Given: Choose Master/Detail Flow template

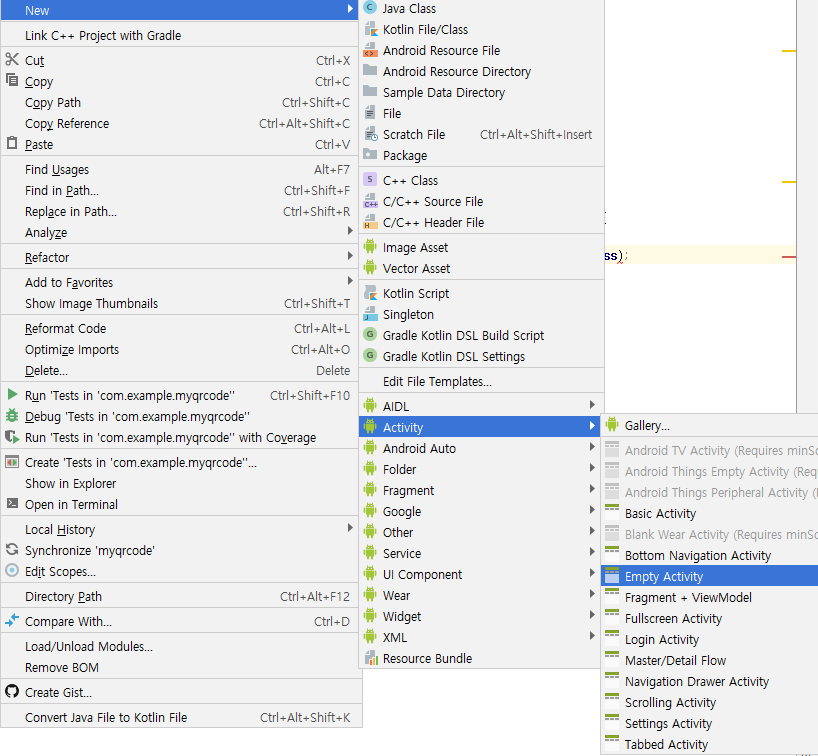Looking at the screenshot, I should pos(709,660).
